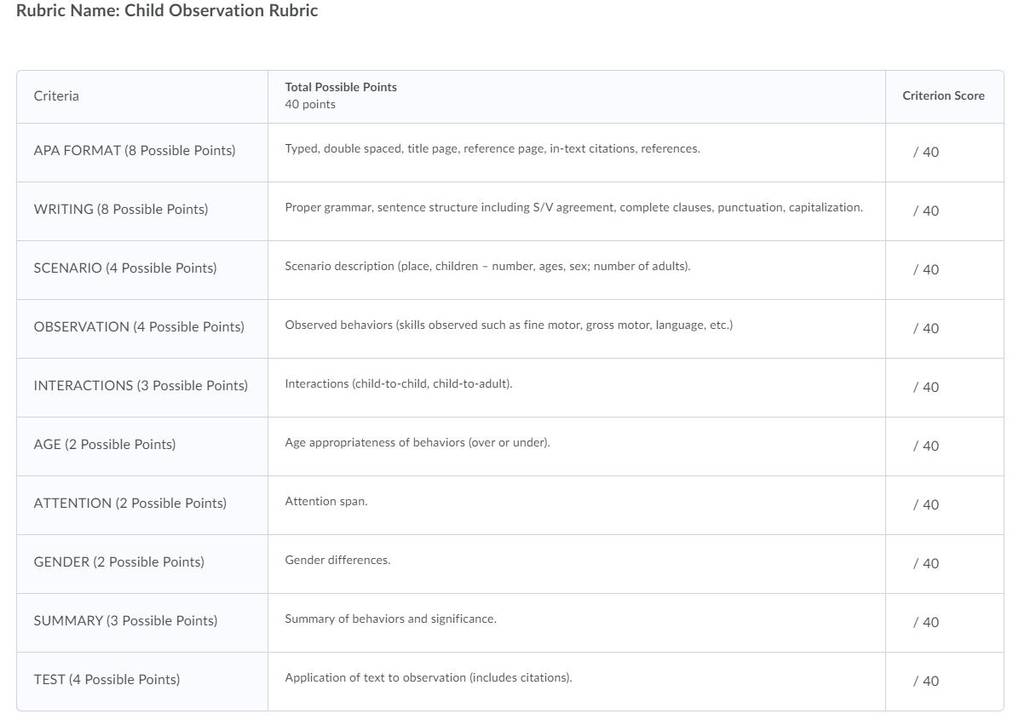Click the TEST (4 Possible Points) label
Screen dimensions: 1024x724
point(106,679)
